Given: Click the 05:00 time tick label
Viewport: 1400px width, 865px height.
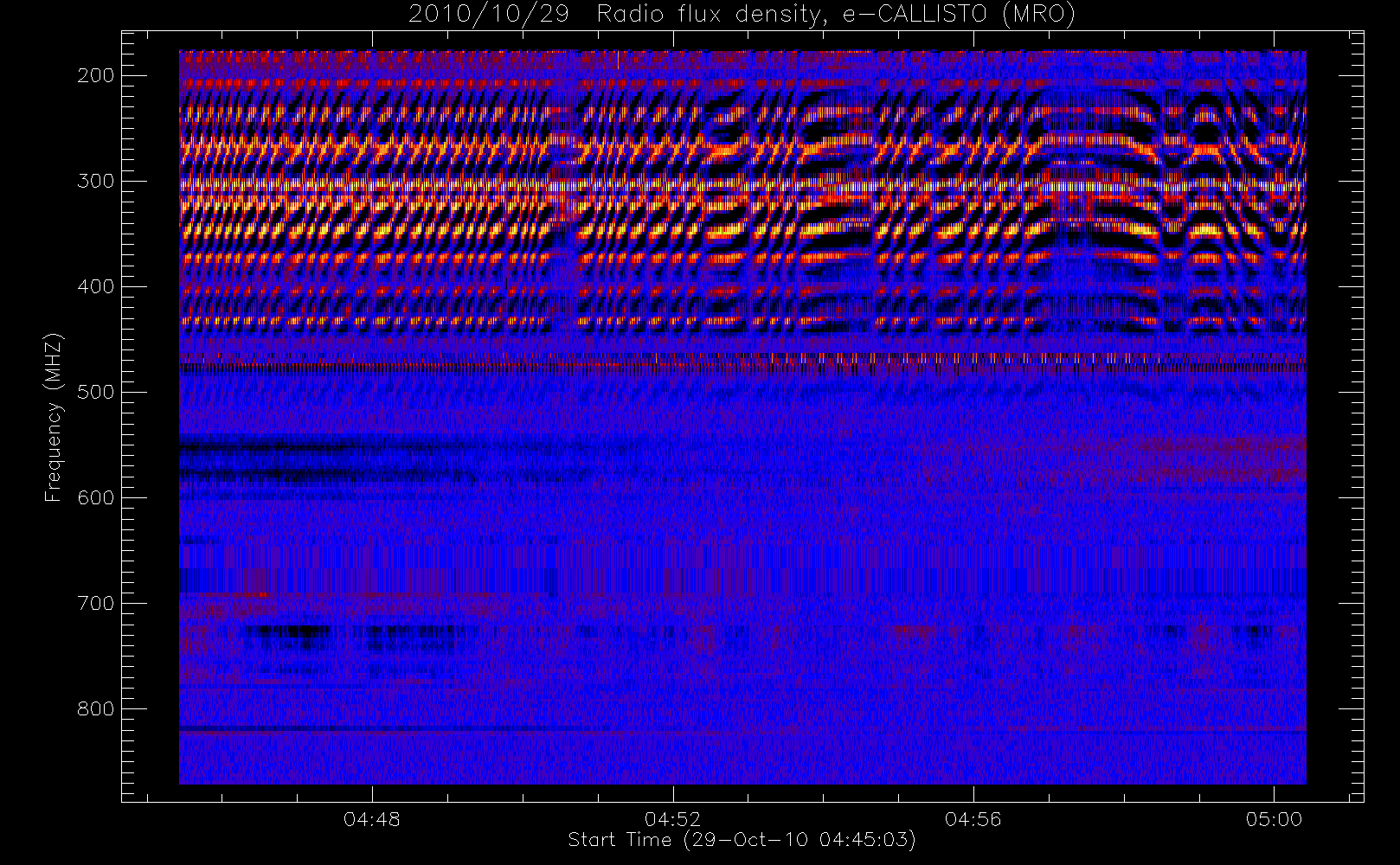Looking at the screenshot, I should [x=1274, y=819].
